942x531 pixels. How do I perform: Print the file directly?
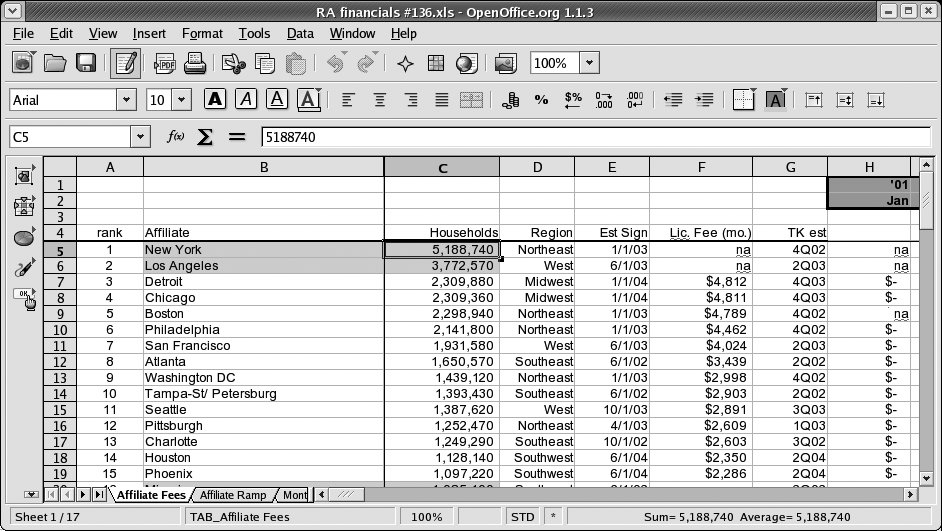pos(195,63)
